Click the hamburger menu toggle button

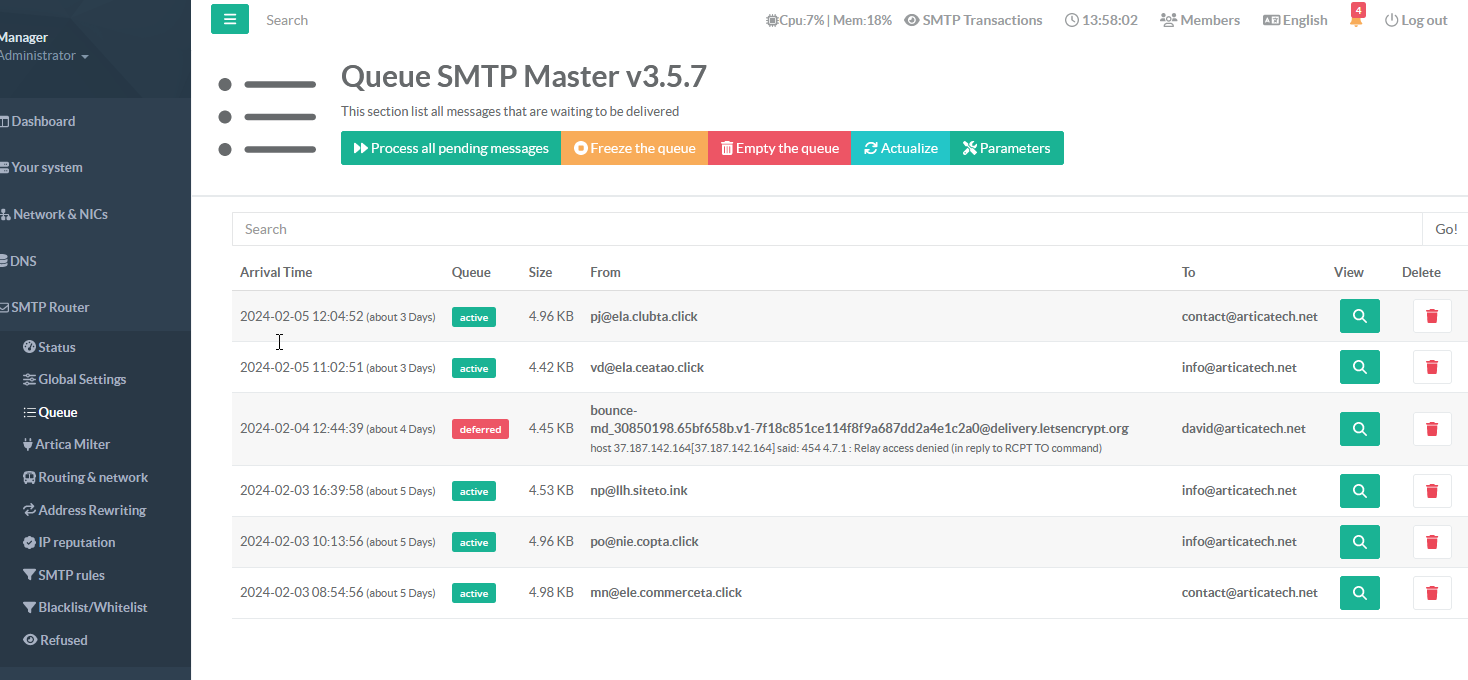point(229,19)
